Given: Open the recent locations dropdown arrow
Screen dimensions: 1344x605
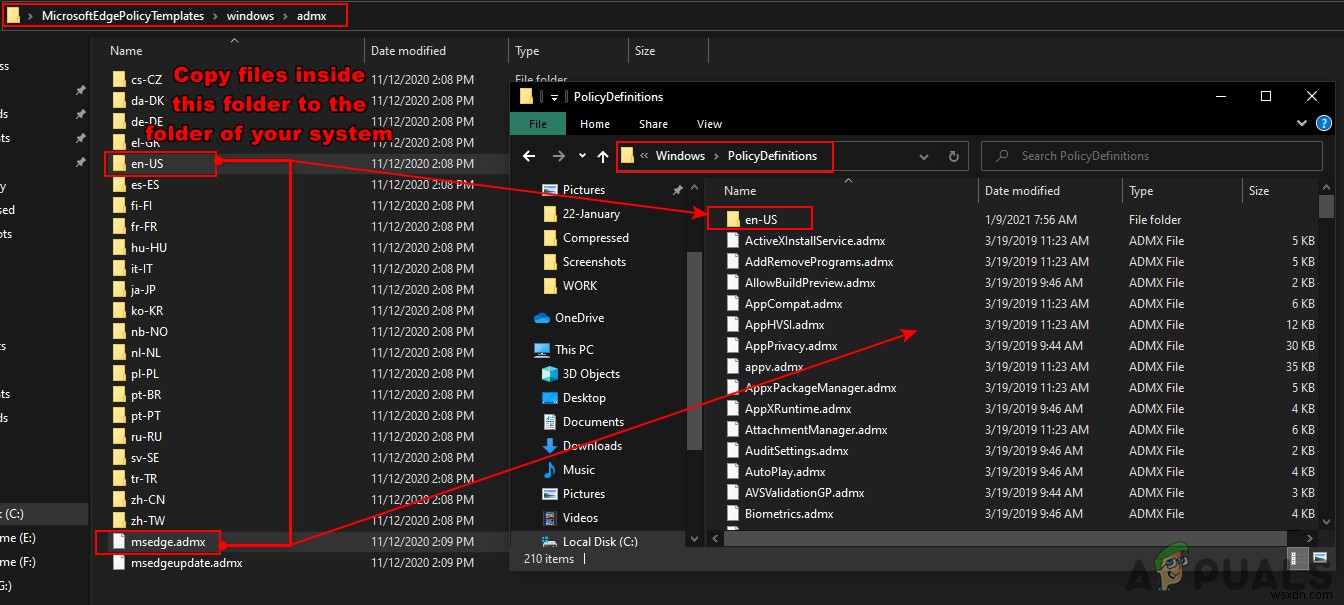Looking at the screenshot, I should tap(582, 156).
